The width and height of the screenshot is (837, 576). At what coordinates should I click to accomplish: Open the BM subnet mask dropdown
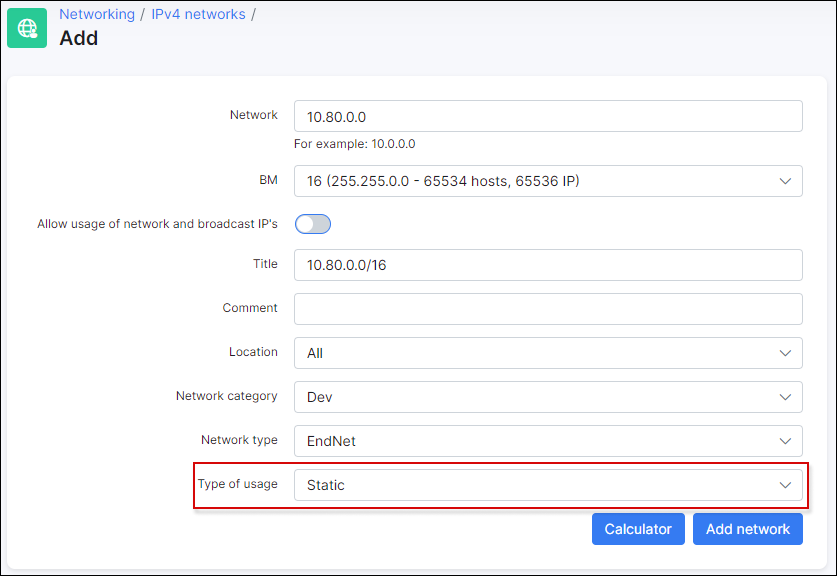click(547, 181)
